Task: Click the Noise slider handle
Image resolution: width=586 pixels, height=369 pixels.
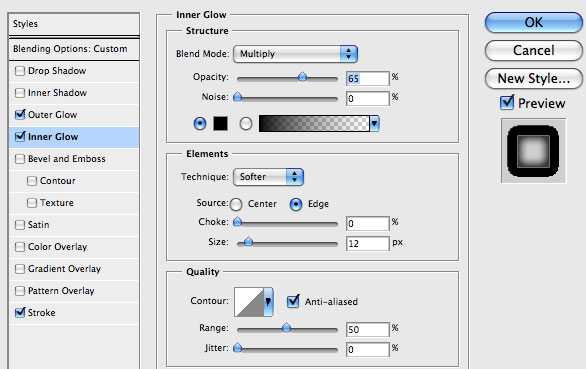Action: point(237,97)
